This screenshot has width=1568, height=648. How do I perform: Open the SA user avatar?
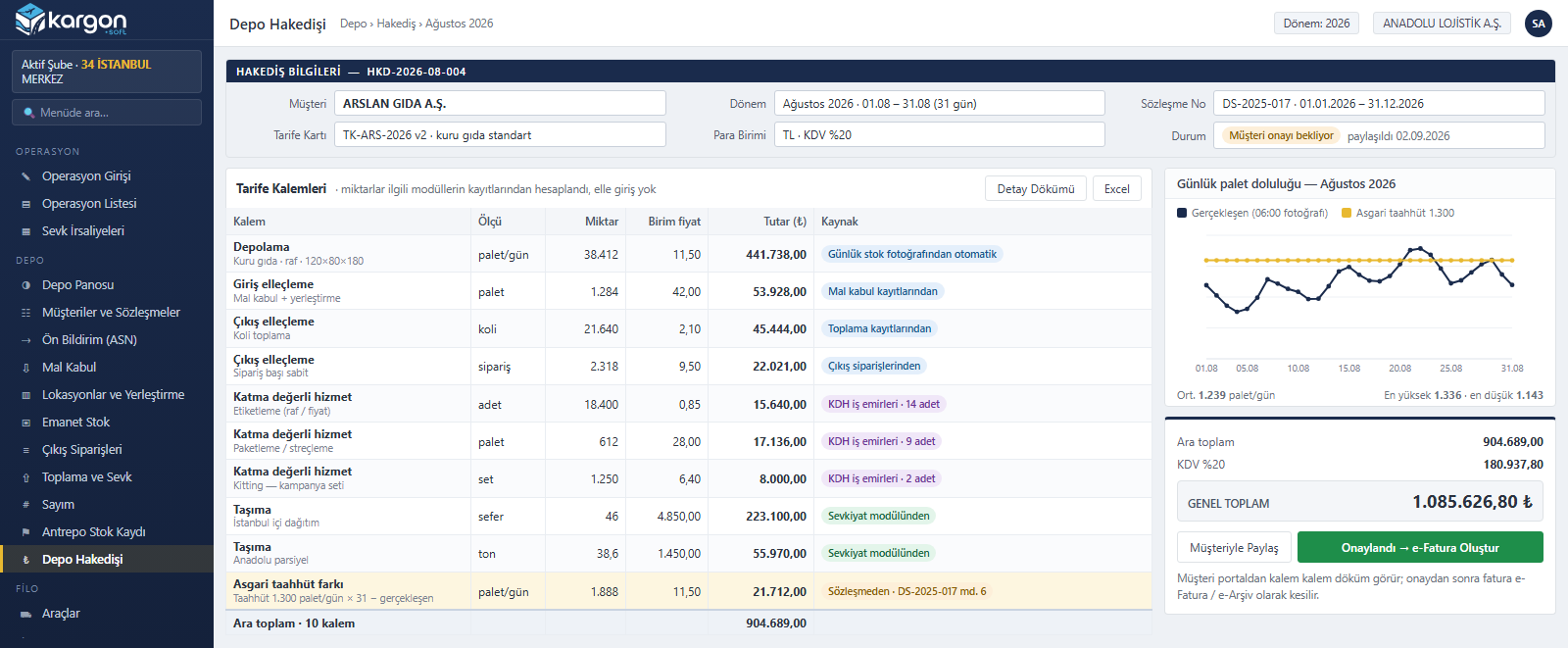[x=1539, y=24]
